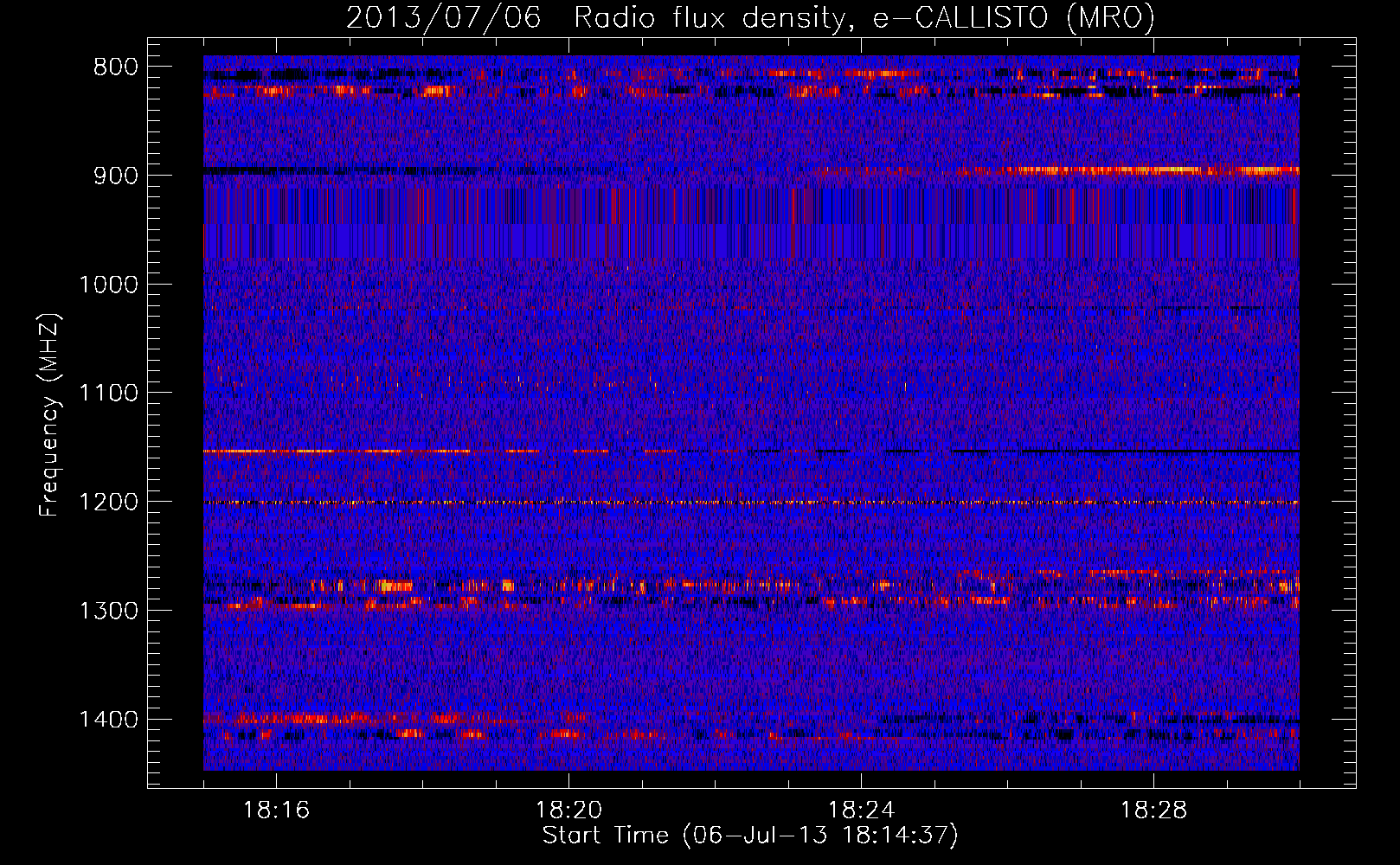Select the '1400' frequency axis label
Viewport: 1400px width, 865px height.
tap(109, 720)
